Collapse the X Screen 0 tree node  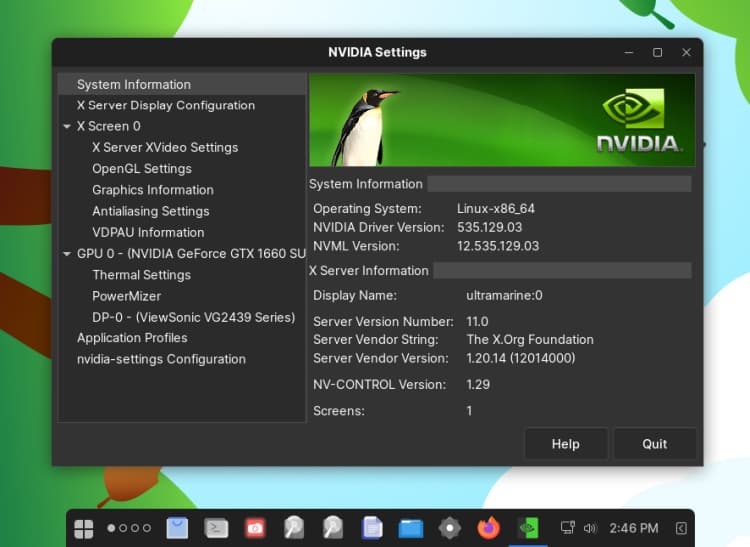point(67,126)
